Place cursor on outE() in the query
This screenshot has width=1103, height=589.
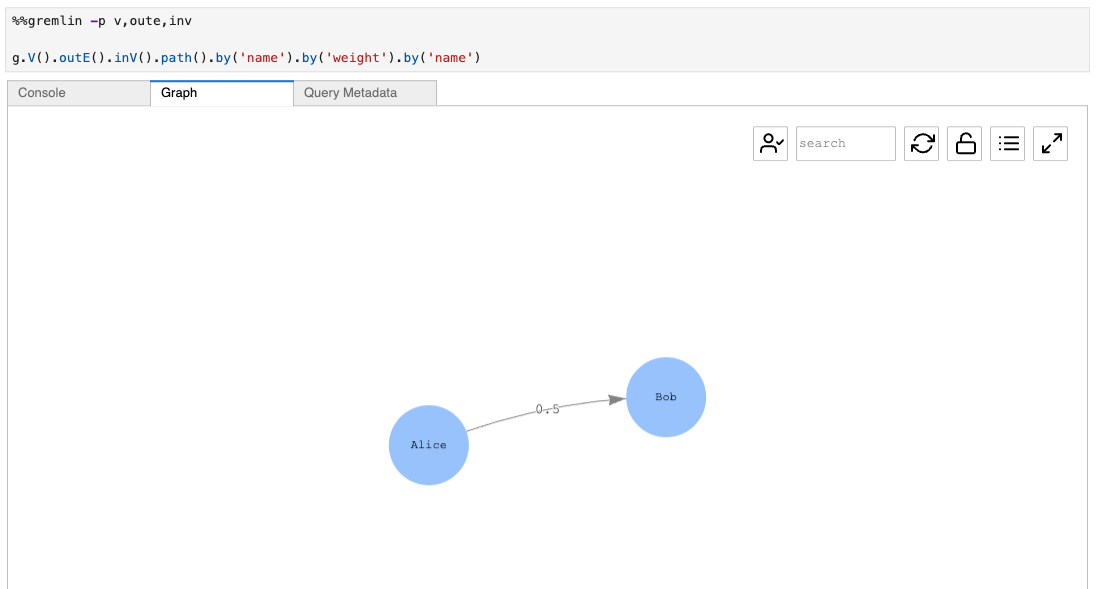click(82, 57)
